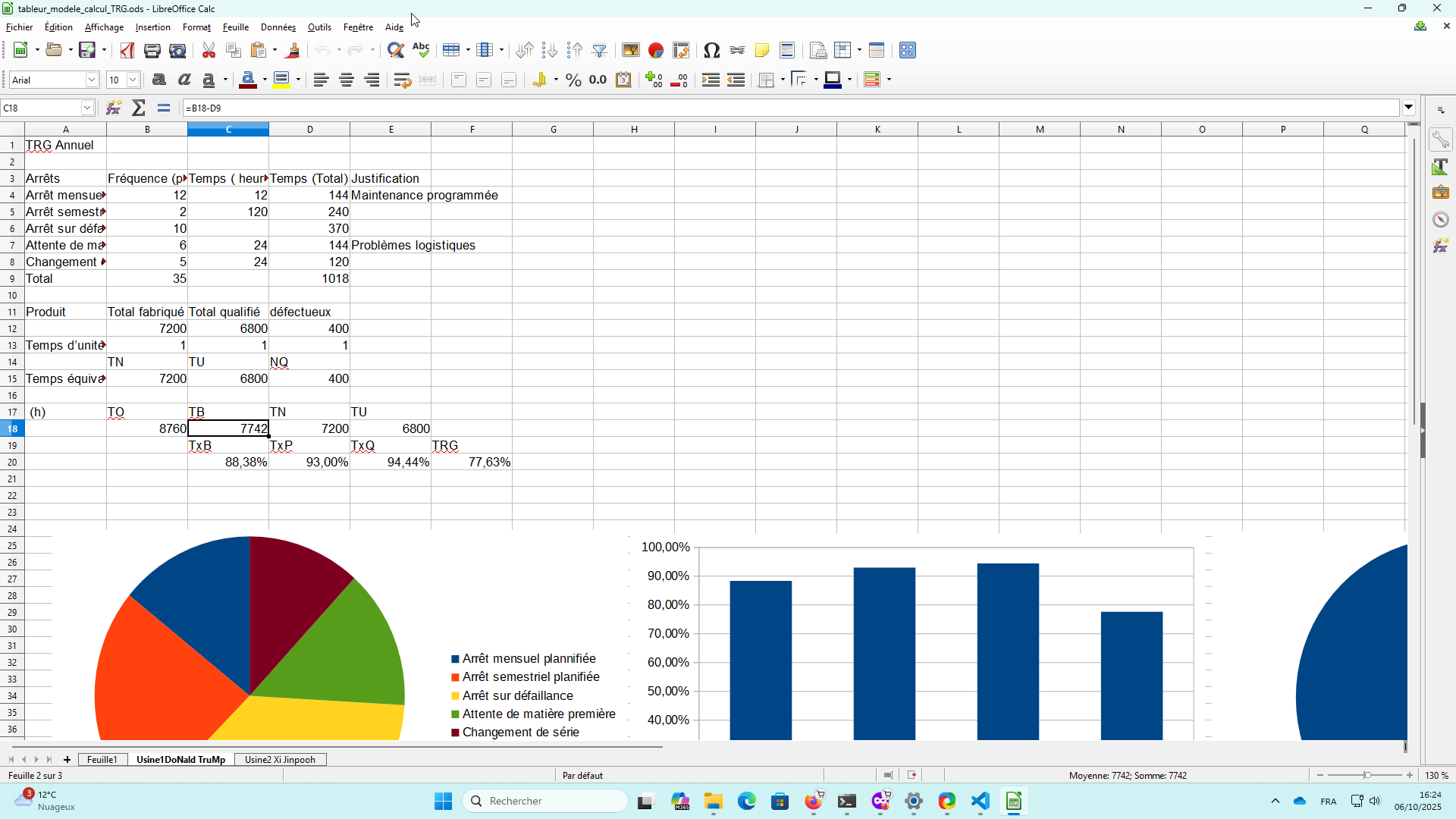The height and width of the screenshot is (819, 1456).
Task: Click the Windows Start button
Action: pos(443,801)
